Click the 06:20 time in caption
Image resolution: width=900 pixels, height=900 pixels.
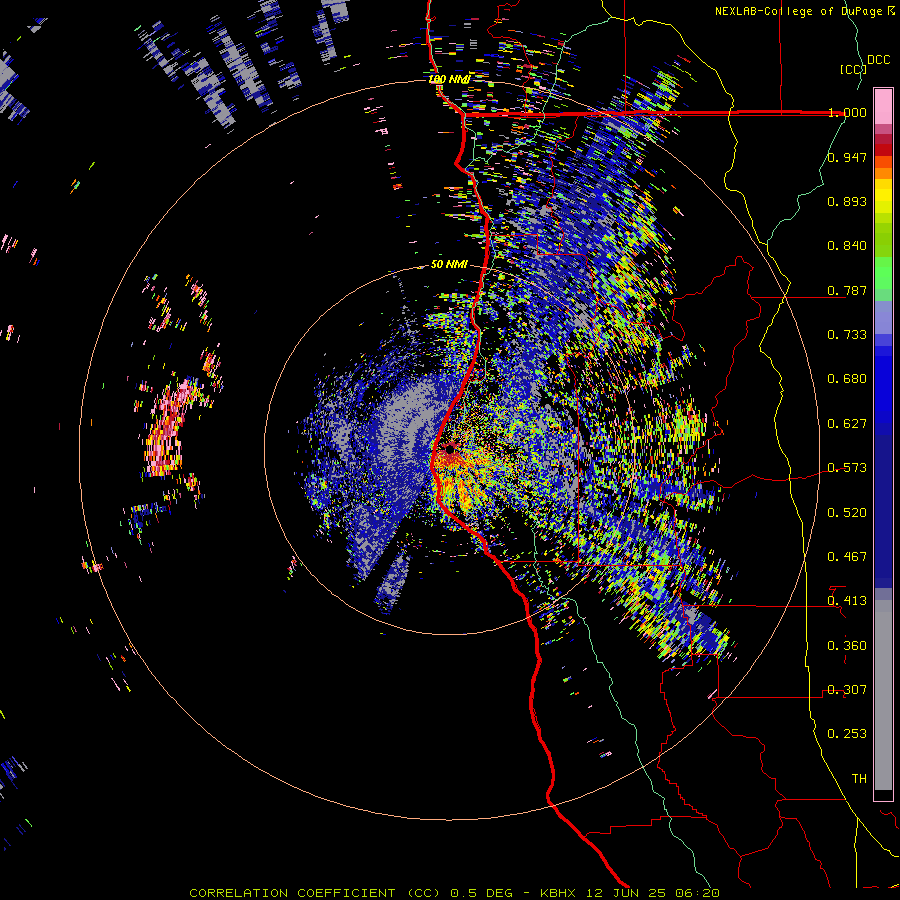point(695,893)
